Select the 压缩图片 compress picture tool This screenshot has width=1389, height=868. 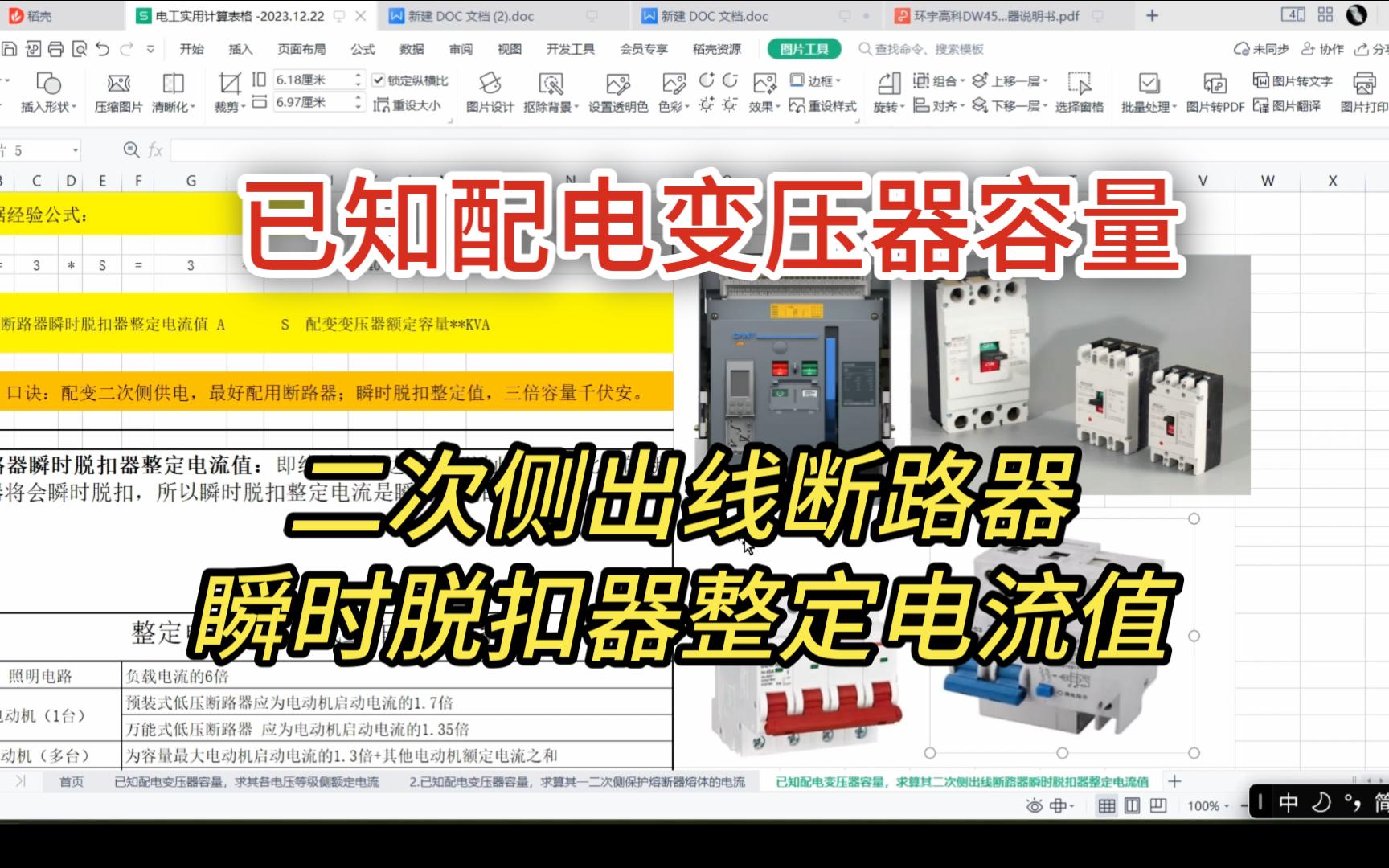(x=117, y=91)
